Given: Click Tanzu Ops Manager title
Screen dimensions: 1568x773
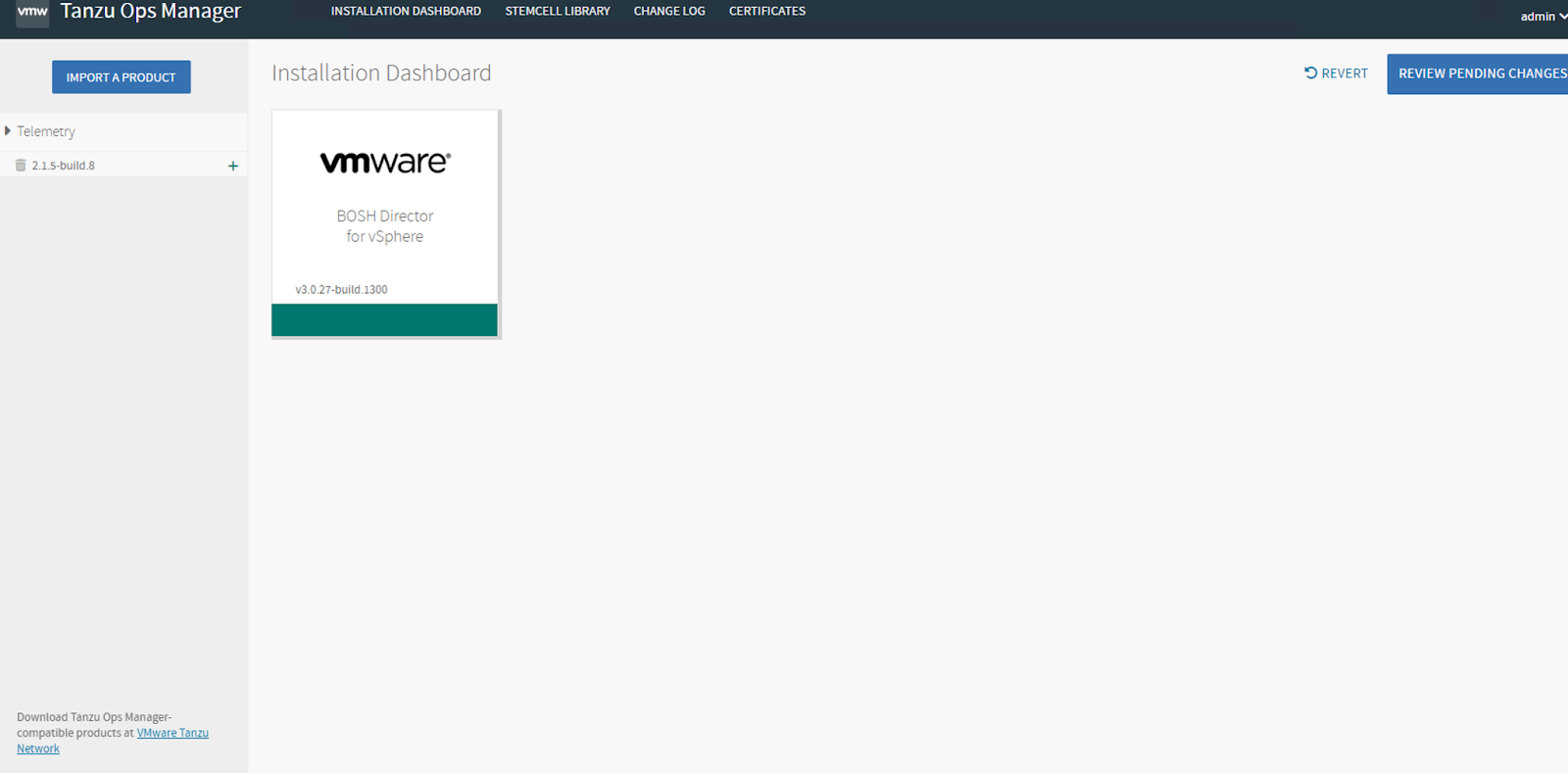Looking at the screenshot, I should [x=151, y=12].
